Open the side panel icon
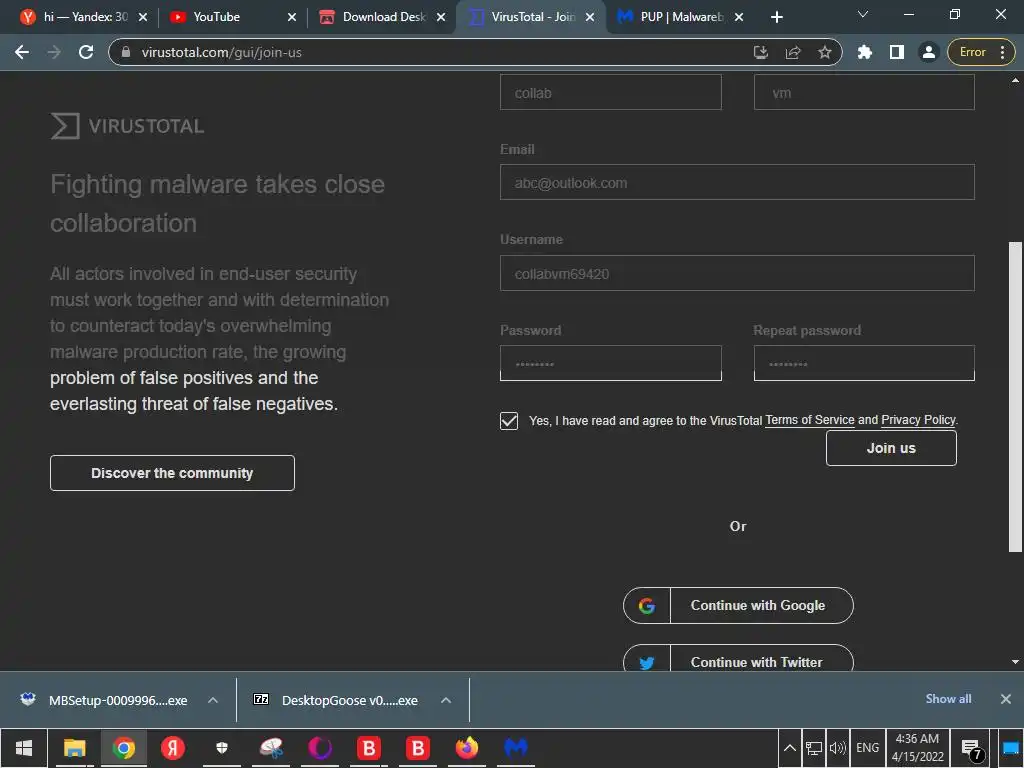Screen dimensions: 1024x768 (x=897, y=52)
